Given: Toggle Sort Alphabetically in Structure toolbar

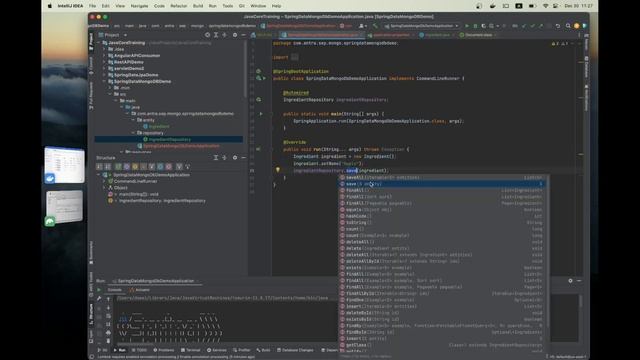Looking at the screenshot, I should click(x=108, y=167).
